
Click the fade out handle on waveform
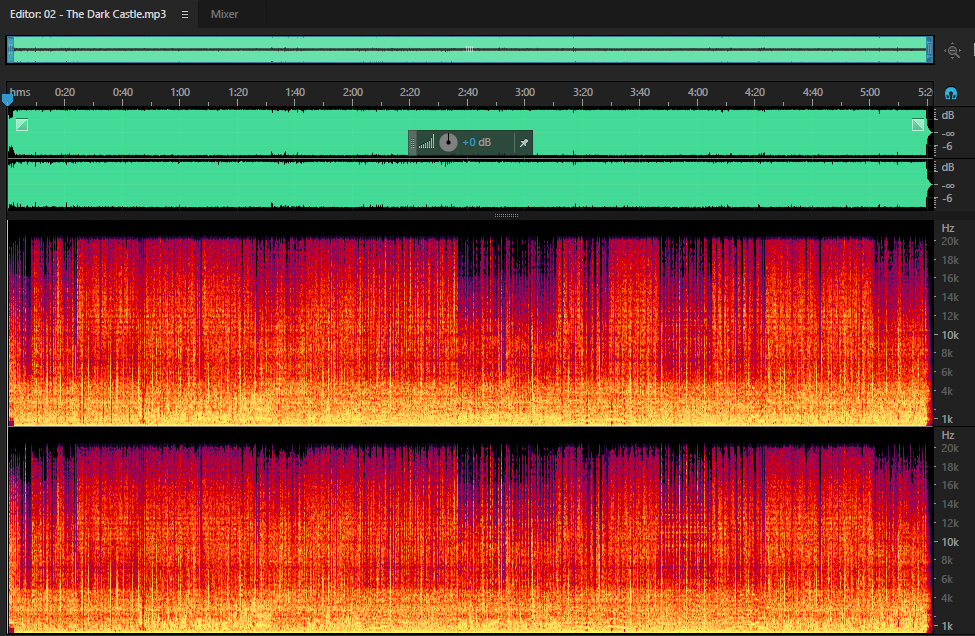[x=918, y=125]
